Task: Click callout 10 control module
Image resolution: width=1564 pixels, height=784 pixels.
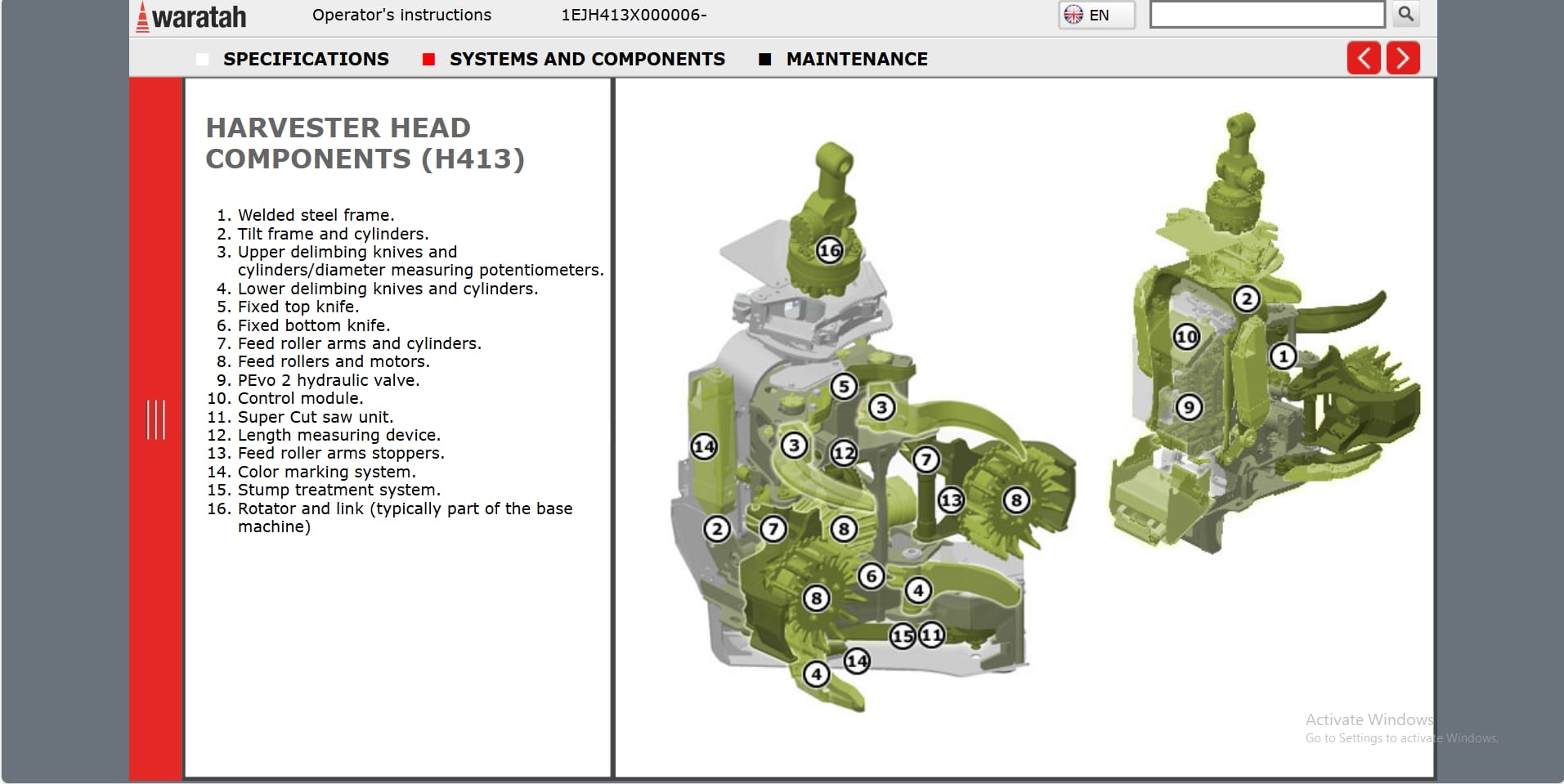Action: pos(1186,336)
